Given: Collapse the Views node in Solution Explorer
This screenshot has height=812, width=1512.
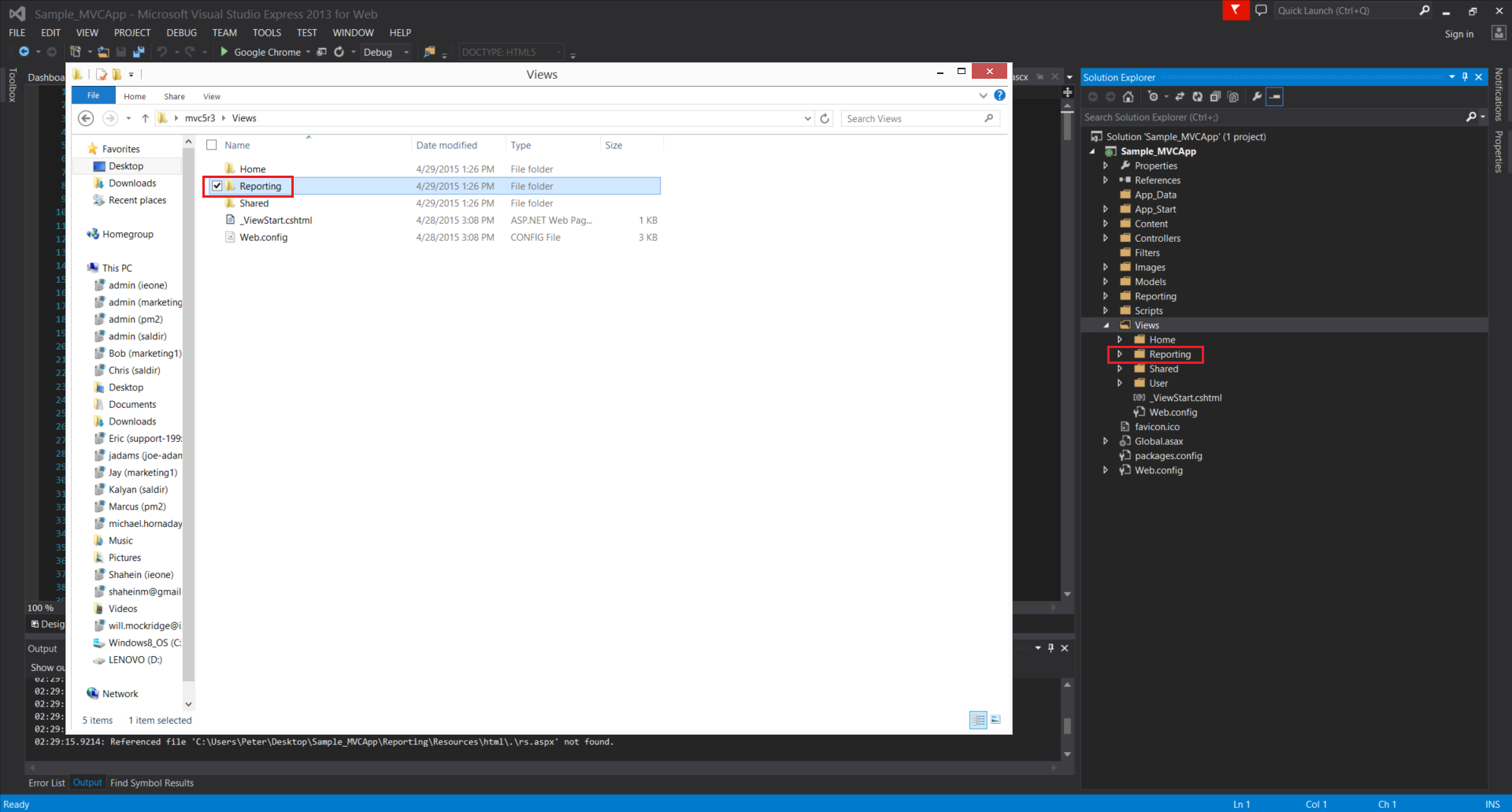Looking at the screenshot, I should tap(1106, 325).
